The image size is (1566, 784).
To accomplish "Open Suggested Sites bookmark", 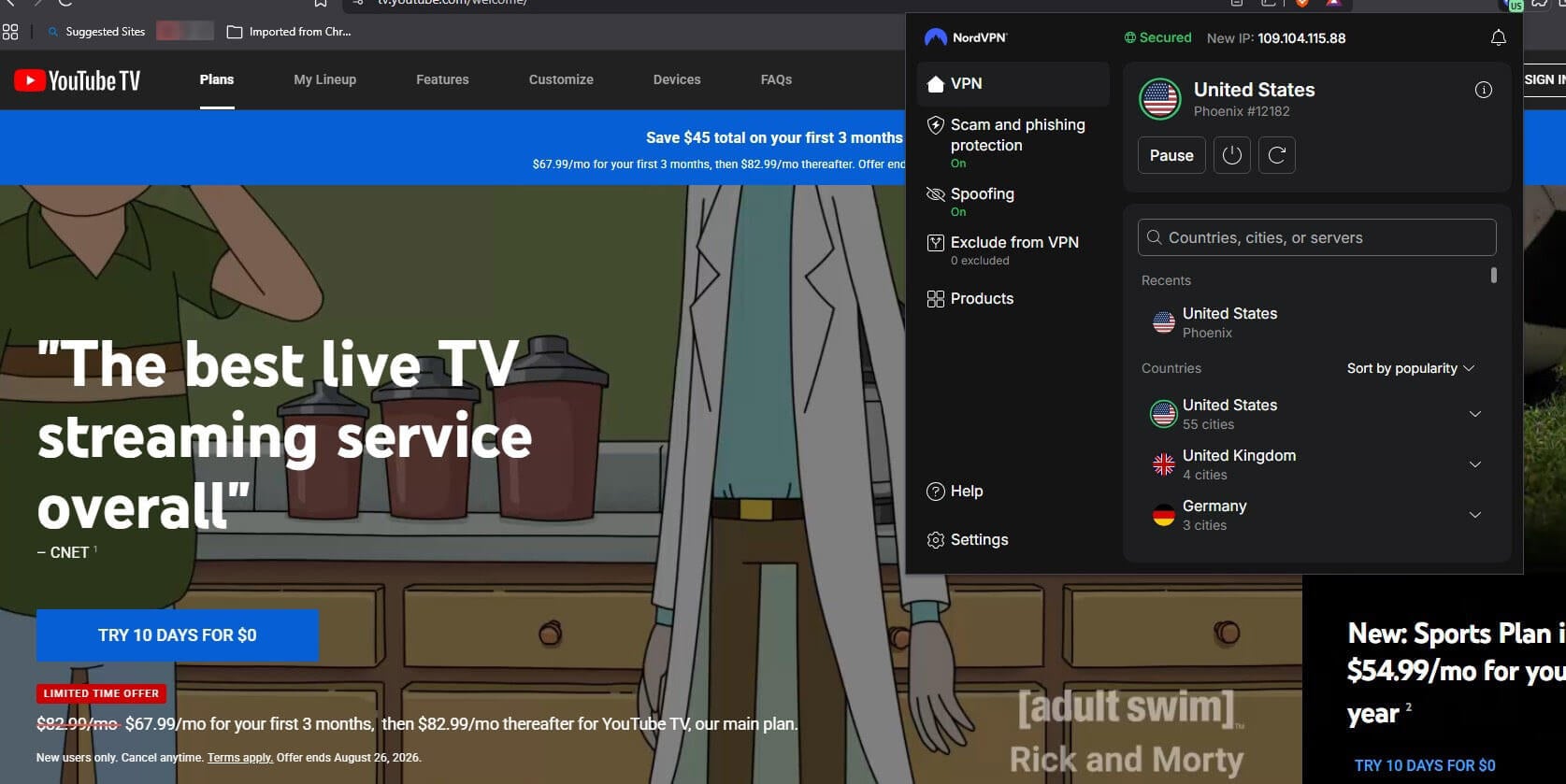I will coord(97,32).
